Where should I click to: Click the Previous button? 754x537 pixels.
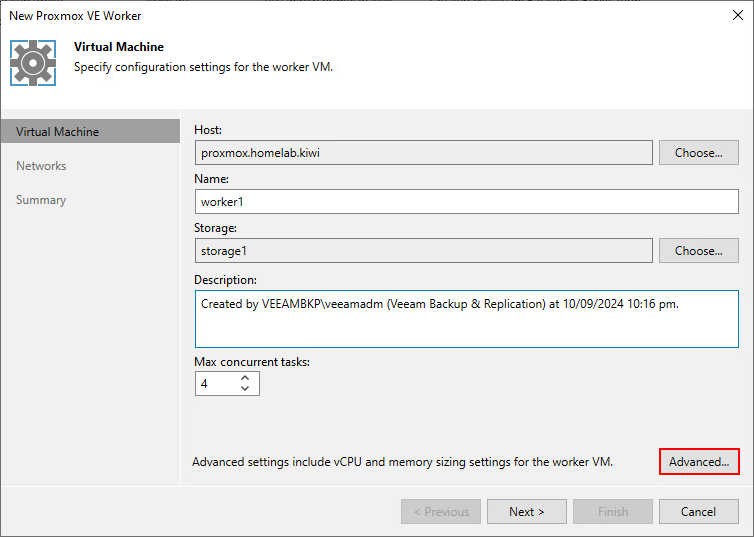(440, 512)
